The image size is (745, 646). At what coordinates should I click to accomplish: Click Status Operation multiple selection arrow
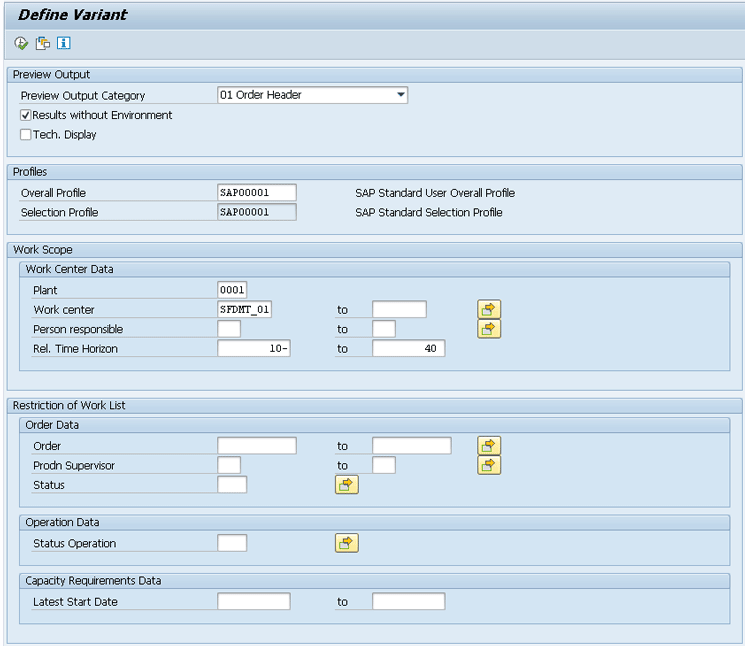346,543
